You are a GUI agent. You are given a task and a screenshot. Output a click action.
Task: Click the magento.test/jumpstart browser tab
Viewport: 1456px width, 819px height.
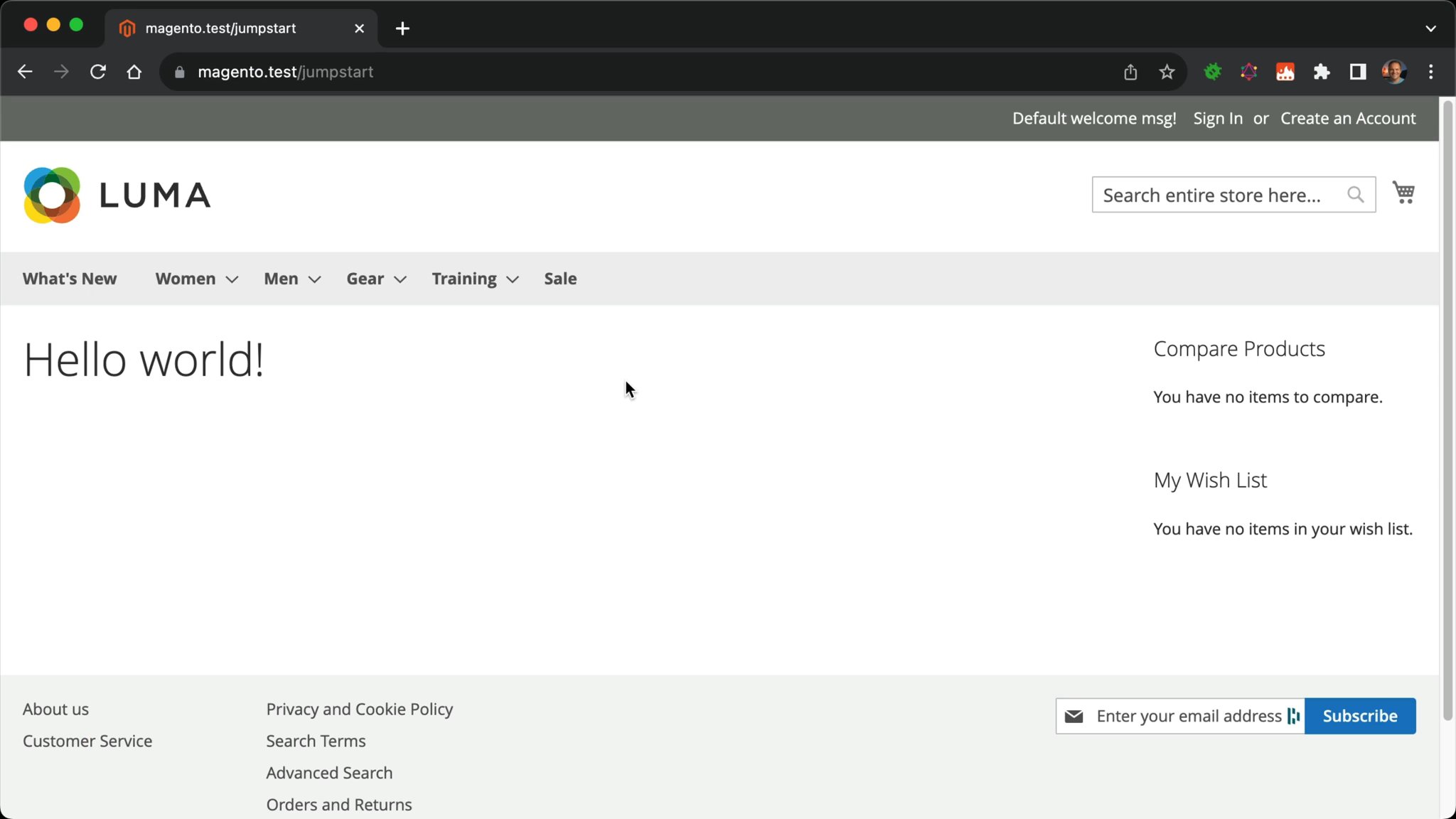click(x=220, y=28)
